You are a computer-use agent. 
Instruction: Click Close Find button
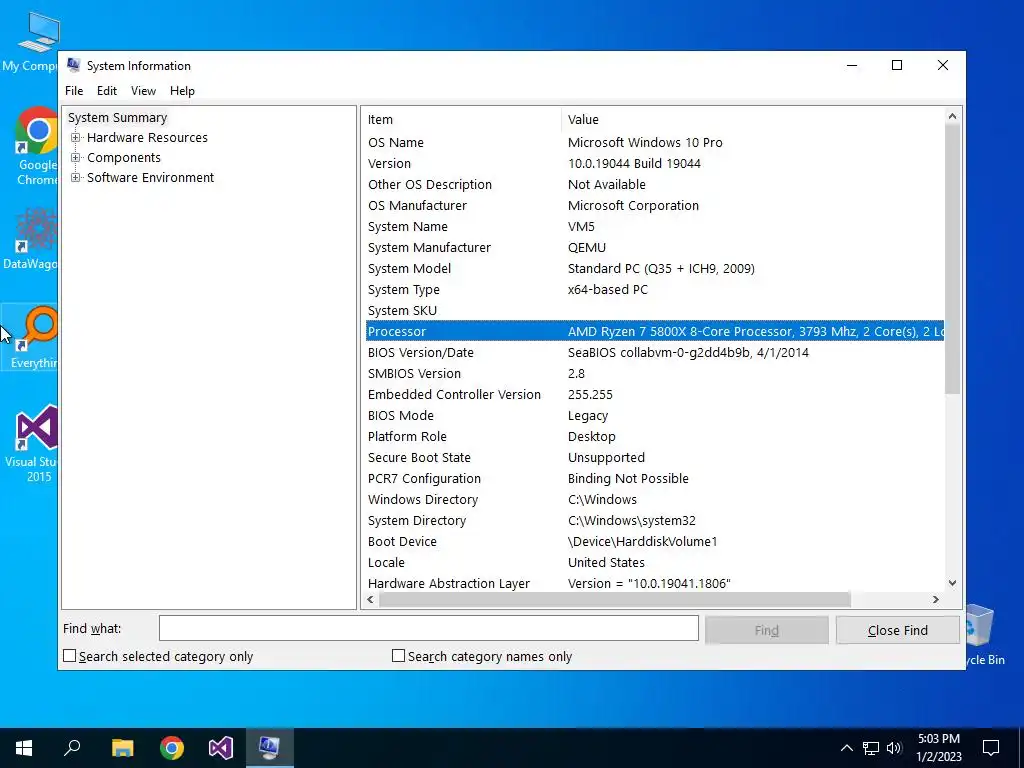[897, 630]
